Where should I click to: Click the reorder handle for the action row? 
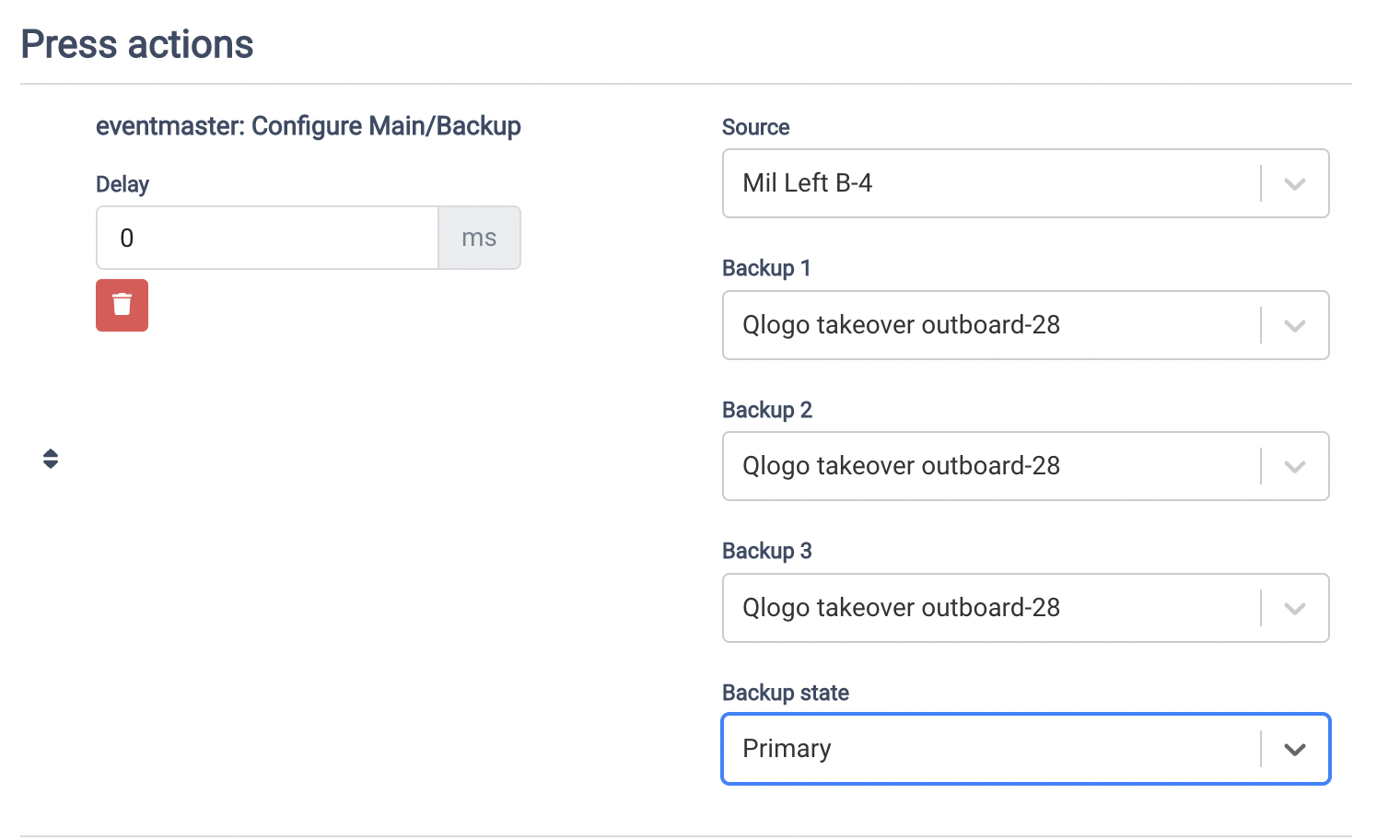(x=50, y=458)
